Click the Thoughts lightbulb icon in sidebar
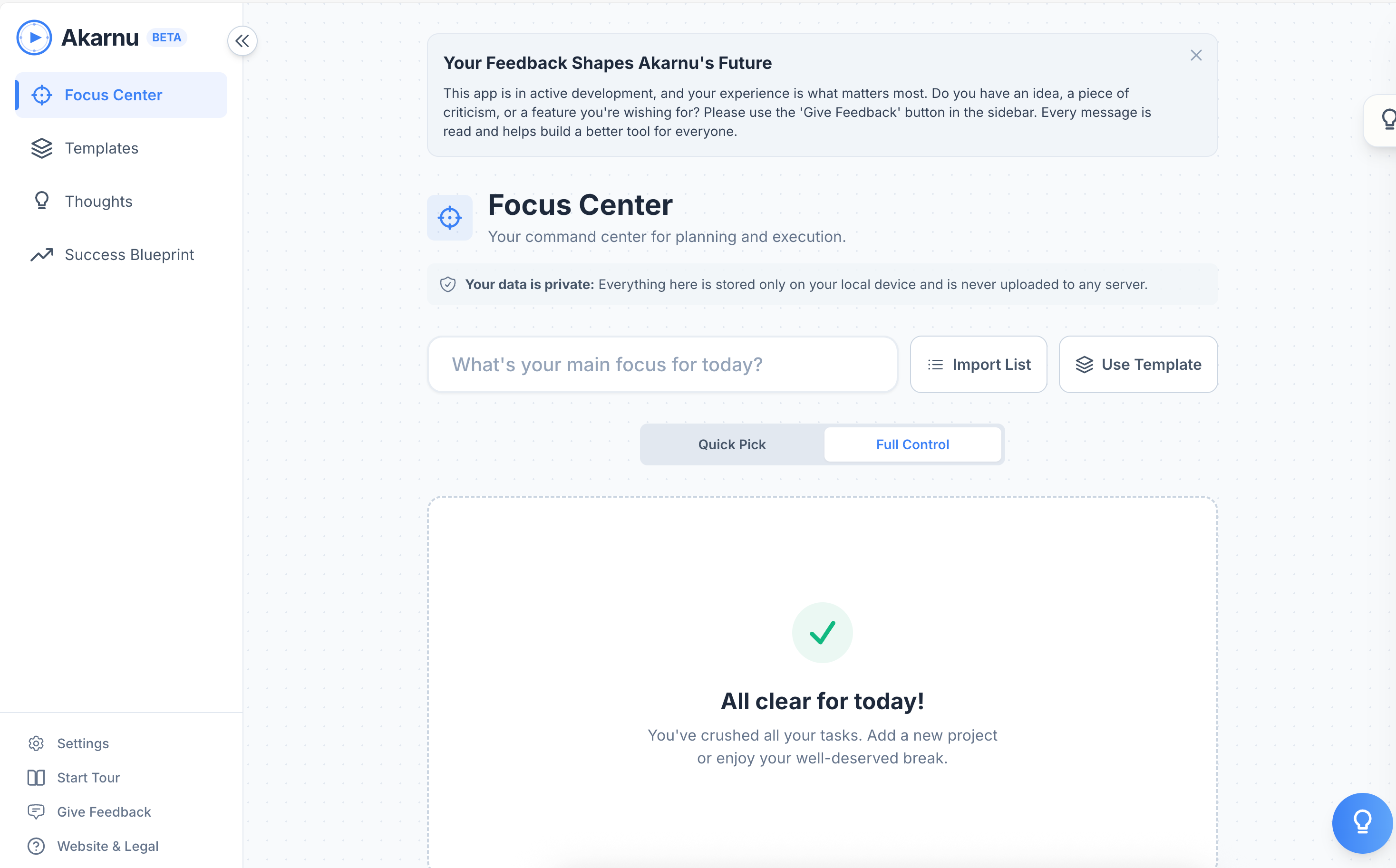1396x868 pixels. pos(41,201)
